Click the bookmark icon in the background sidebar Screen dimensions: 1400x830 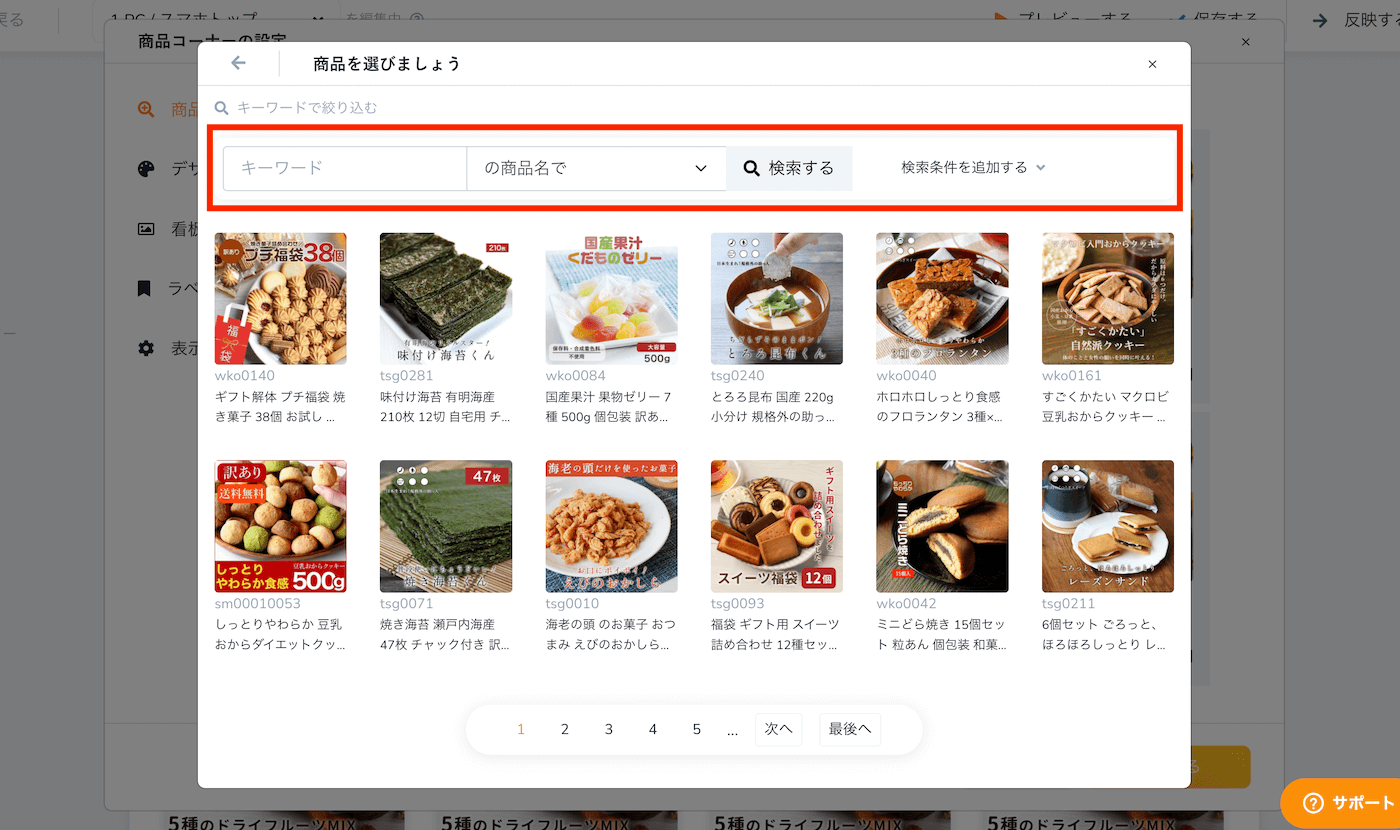144,288
